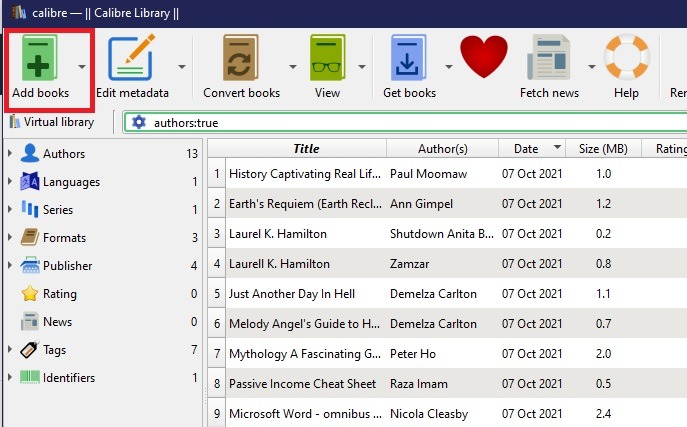Select the News newspaper icon in sidebar
Viewport: 687px width, 427px height.
pos(30,321)
